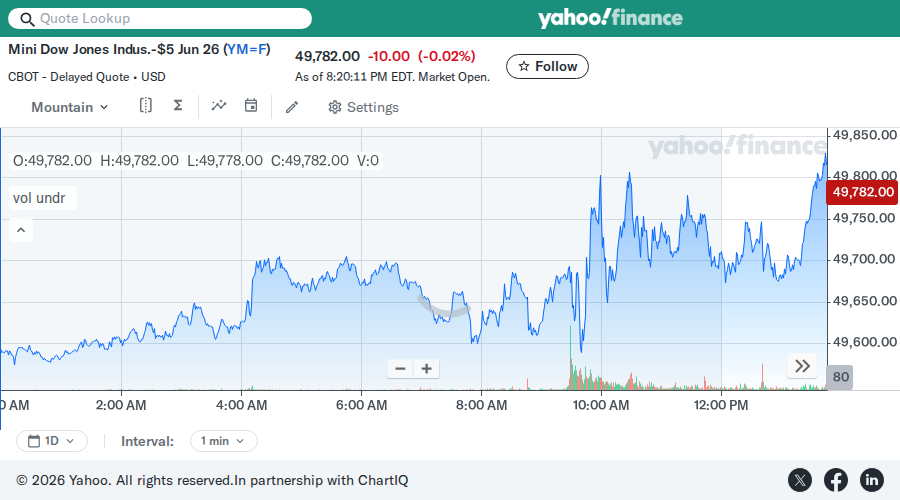Select the pencil drawing tool
This screenshot has height=500, width=900.
point(292,107)
